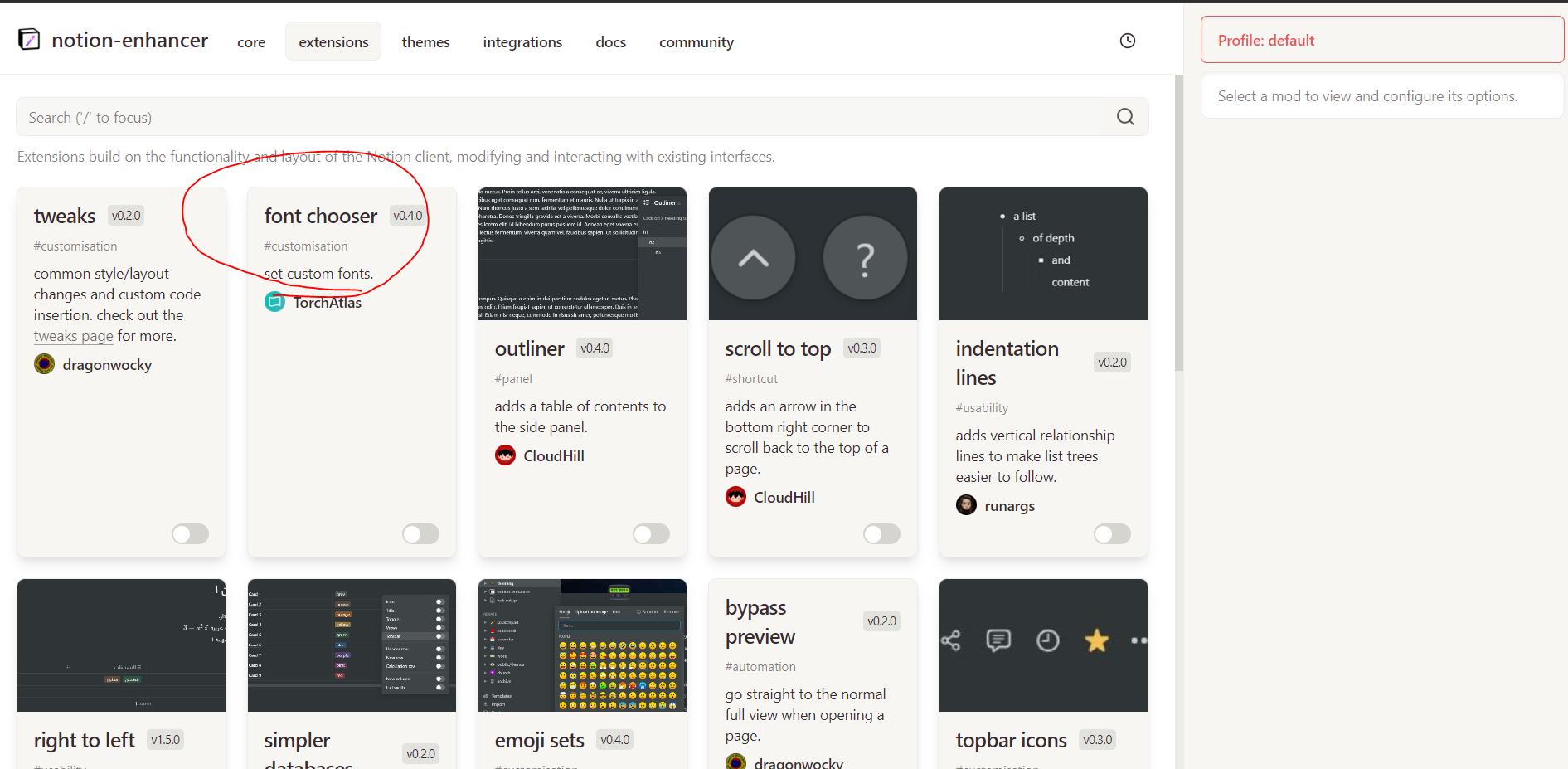Click the outliner preview thumbnail
The height and width of the screenshot is (769, 1568).
[x=582, y=254]
